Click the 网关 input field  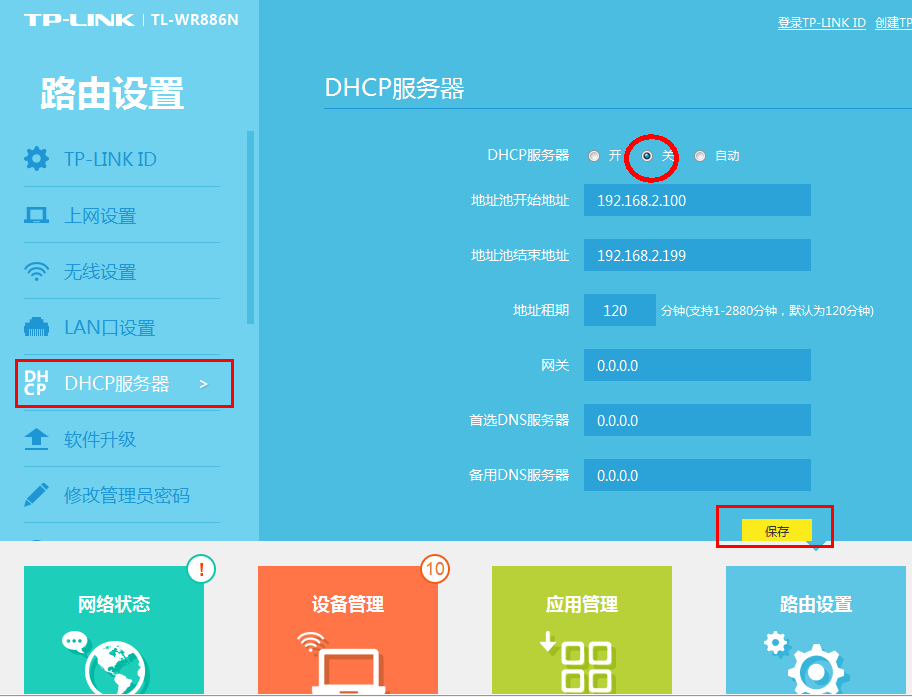tap(697, 365)
